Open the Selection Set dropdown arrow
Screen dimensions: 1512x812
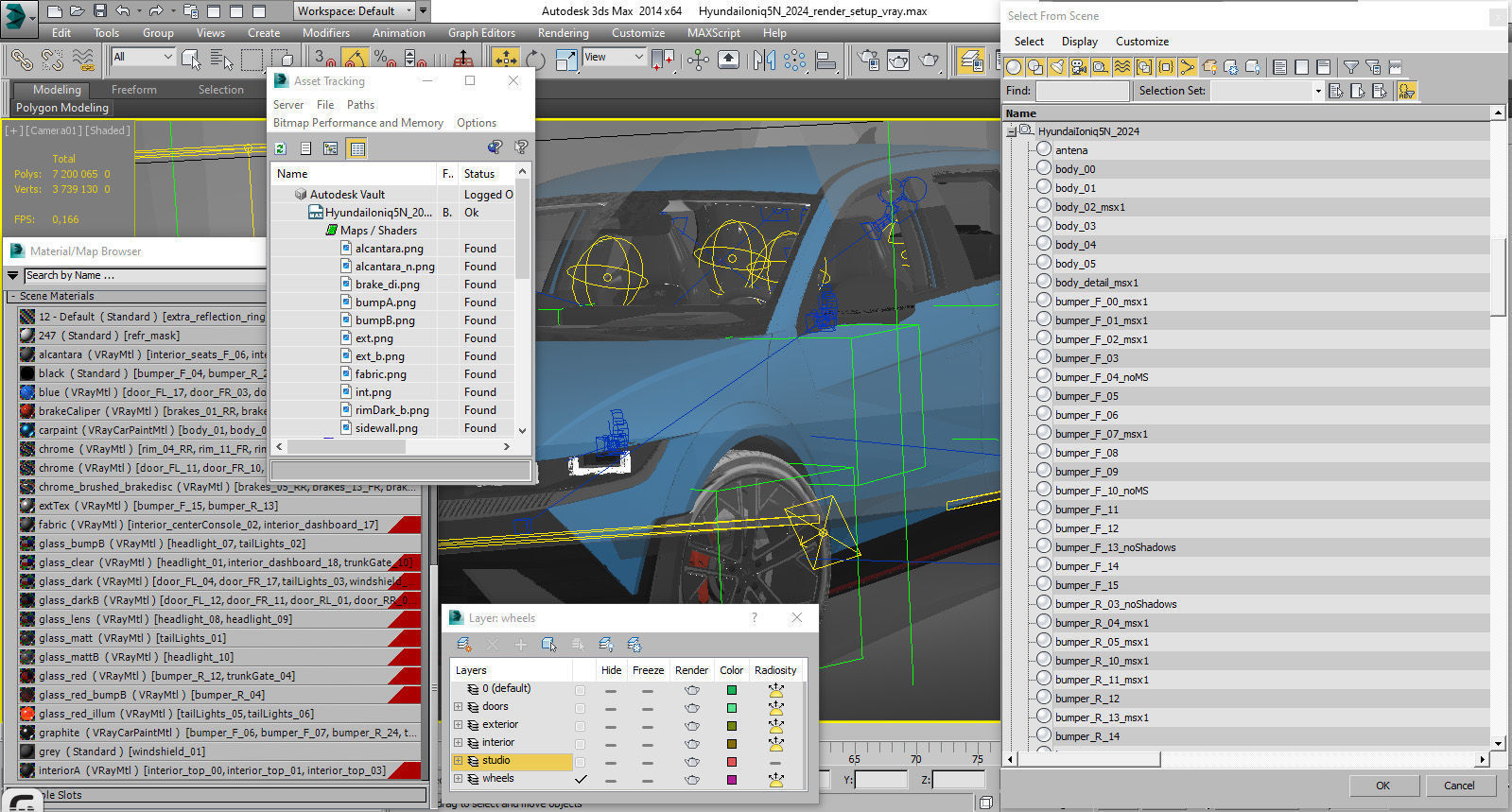click(x=1317, y=91)
